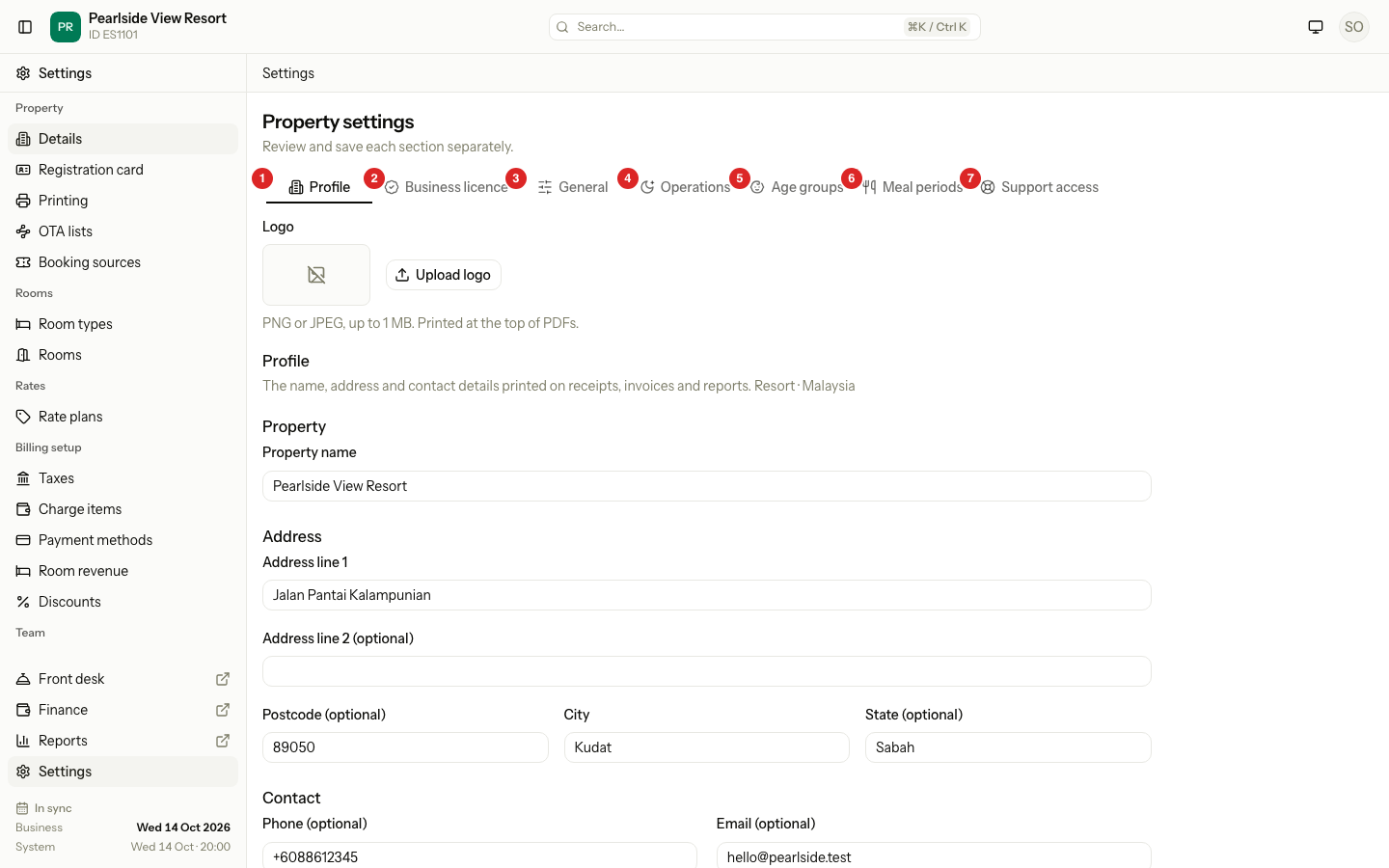Click the Address line 2 input field
1389x868 pixels.
click(707, 671)
